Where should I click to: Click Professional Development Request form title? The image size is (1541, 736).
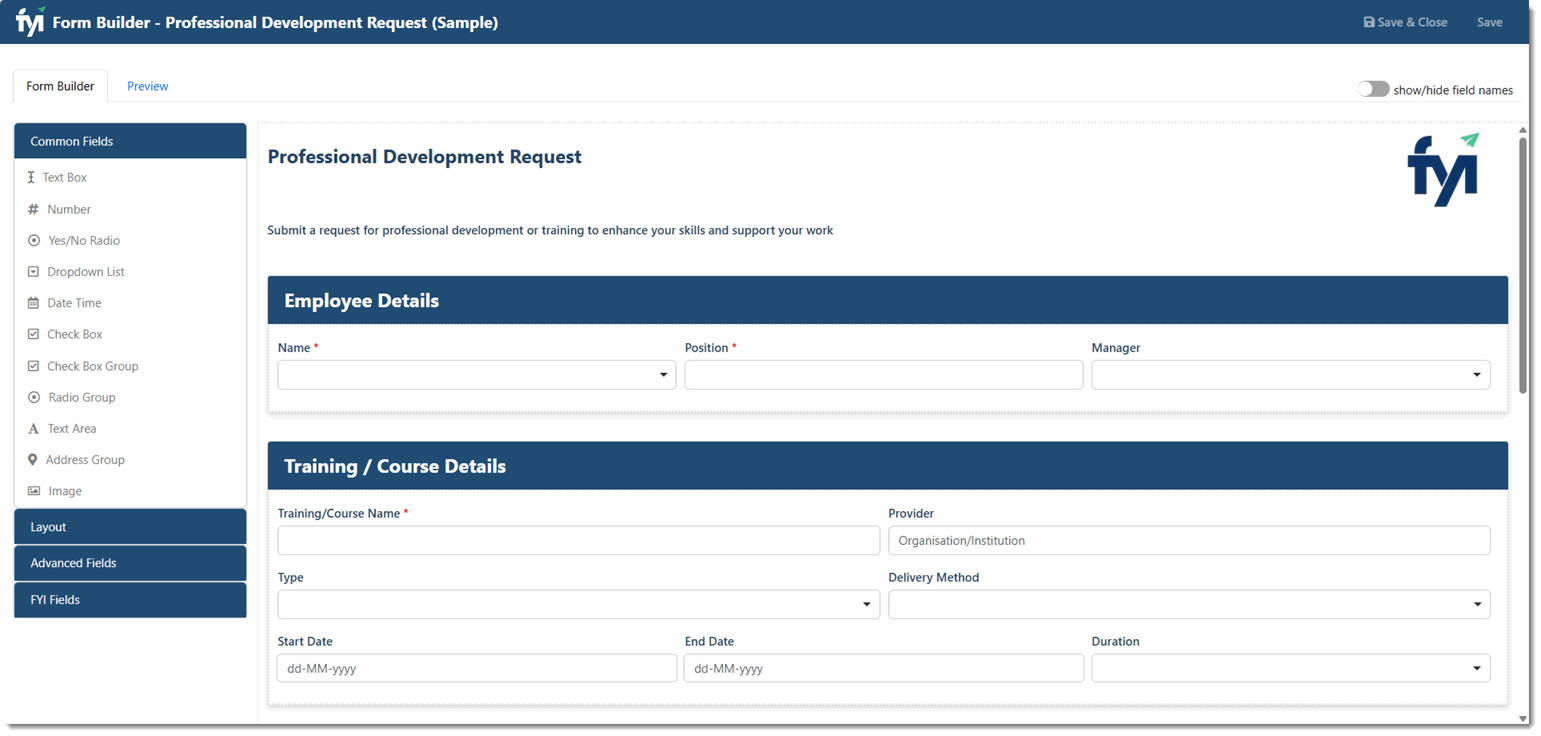425,157
